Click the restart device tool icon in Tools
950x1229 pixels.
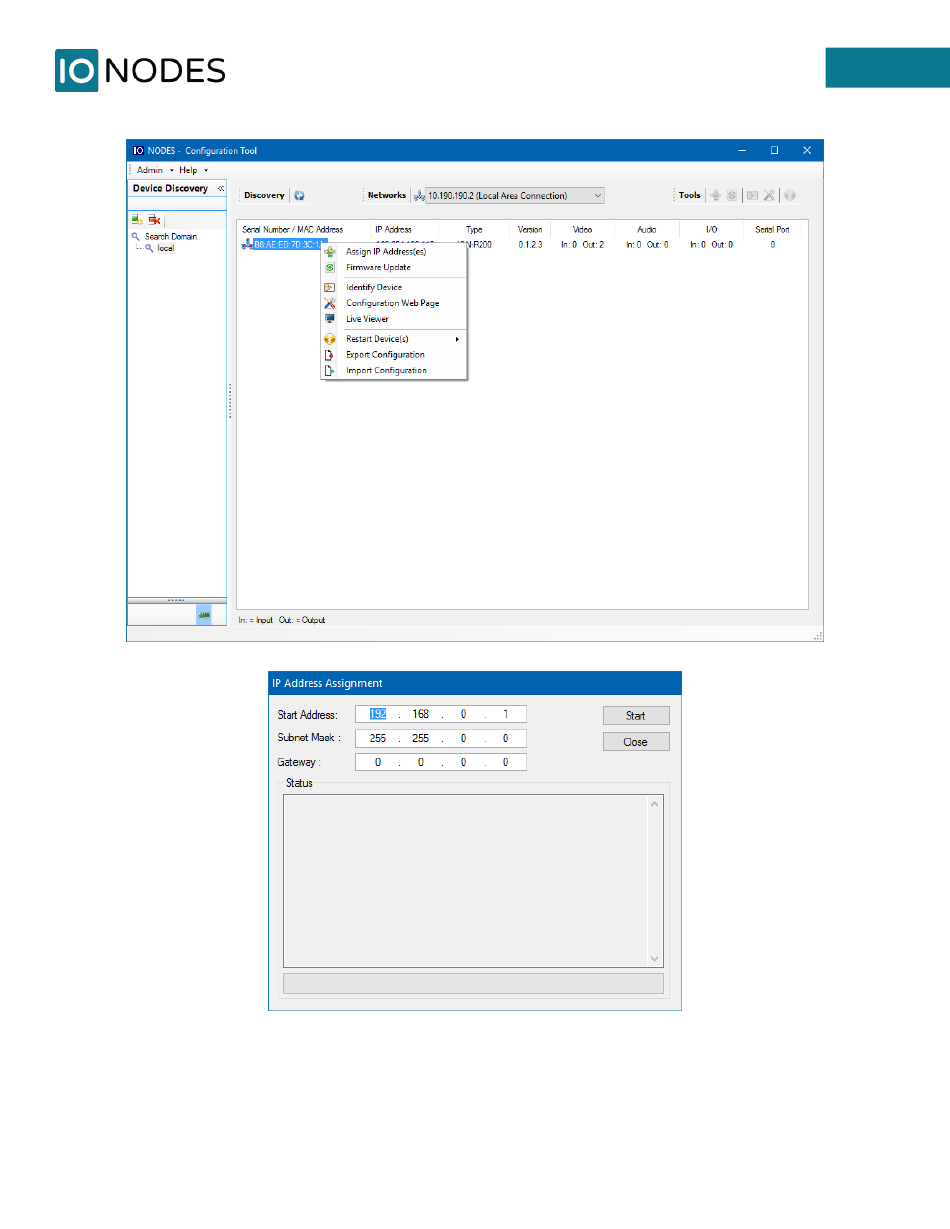coord(789,196)
